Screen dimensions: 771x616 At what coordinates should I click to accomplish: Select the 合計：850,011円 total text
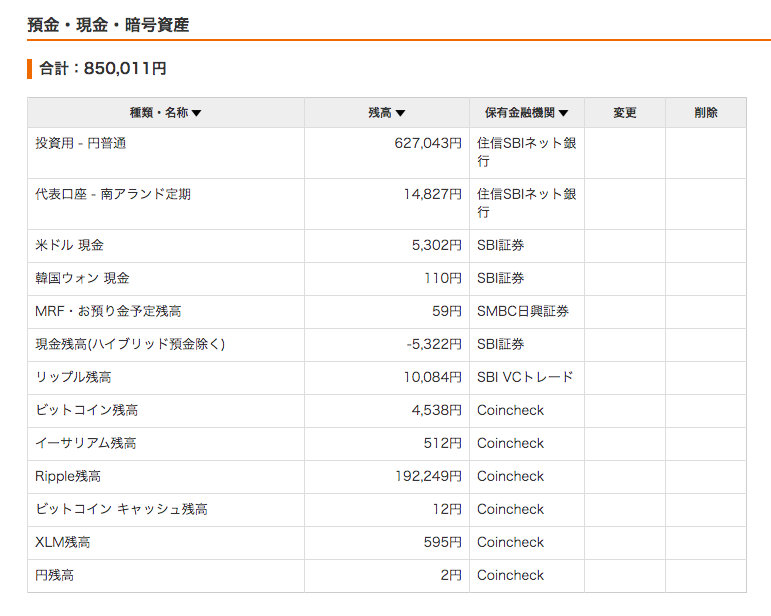(103, 68)
